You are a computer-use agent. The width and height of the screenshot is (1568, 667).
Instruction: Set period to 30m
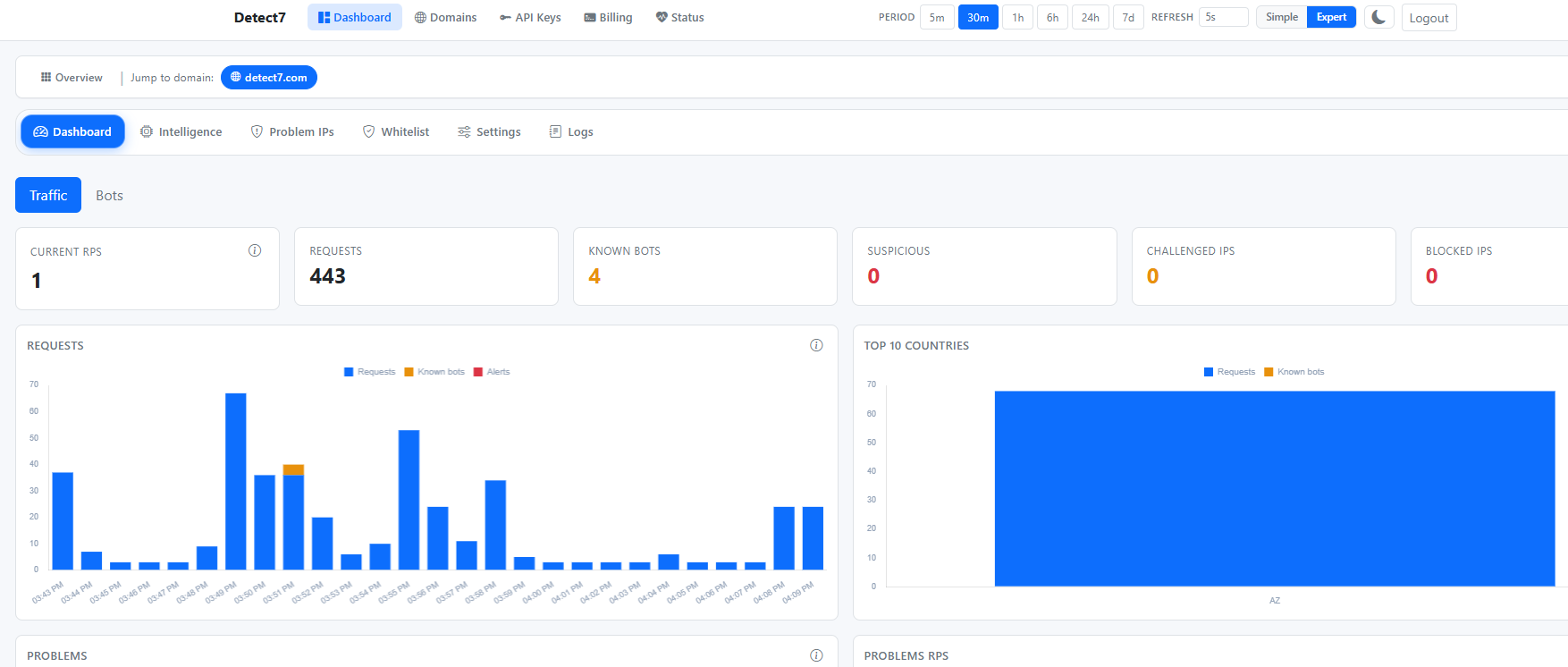pyautogui.click(x=978, y=17)
